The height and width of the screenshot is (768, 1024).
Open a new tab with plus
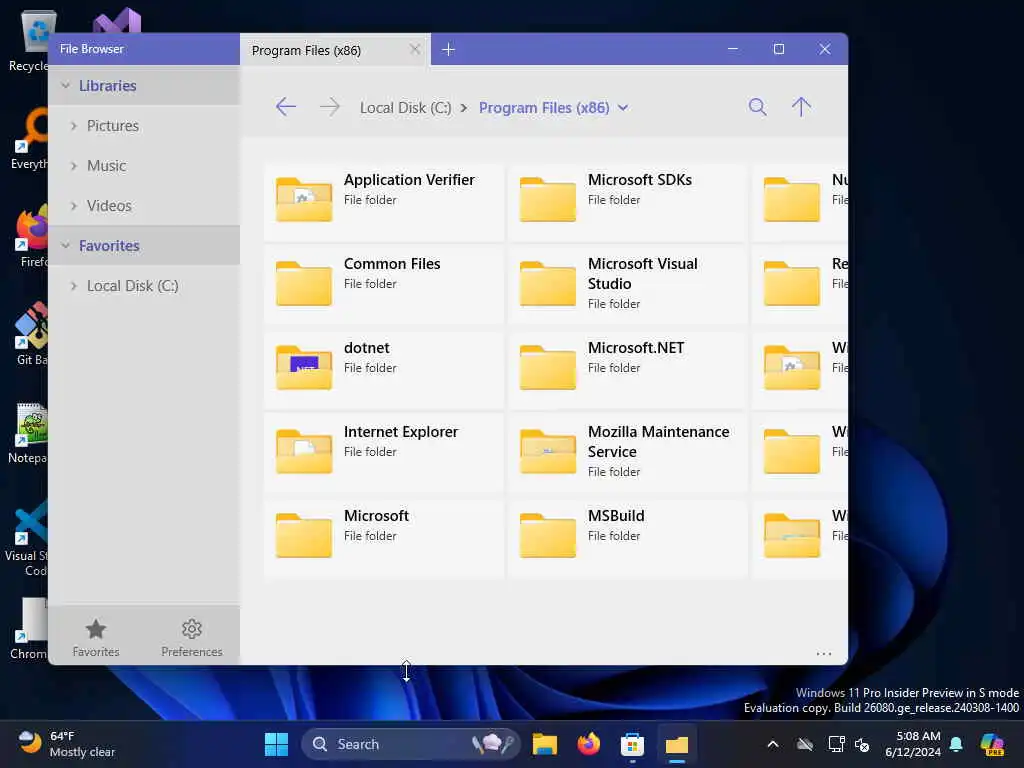[x=448, y=50]
